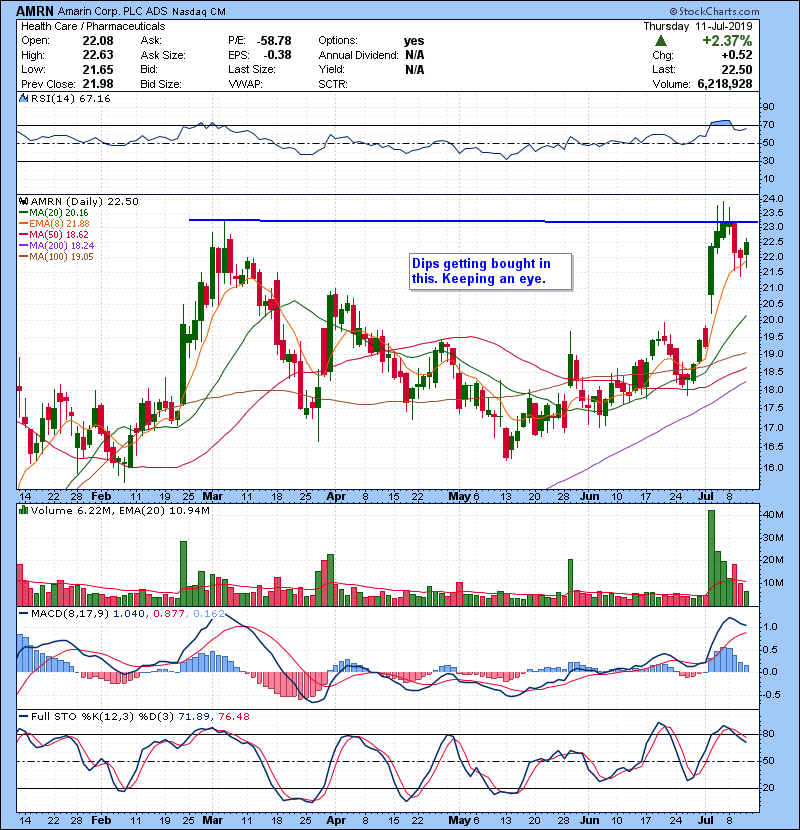Click the Chg +0.52 value
The height and width of the screenshot is (830, 800).
(736, 55)
